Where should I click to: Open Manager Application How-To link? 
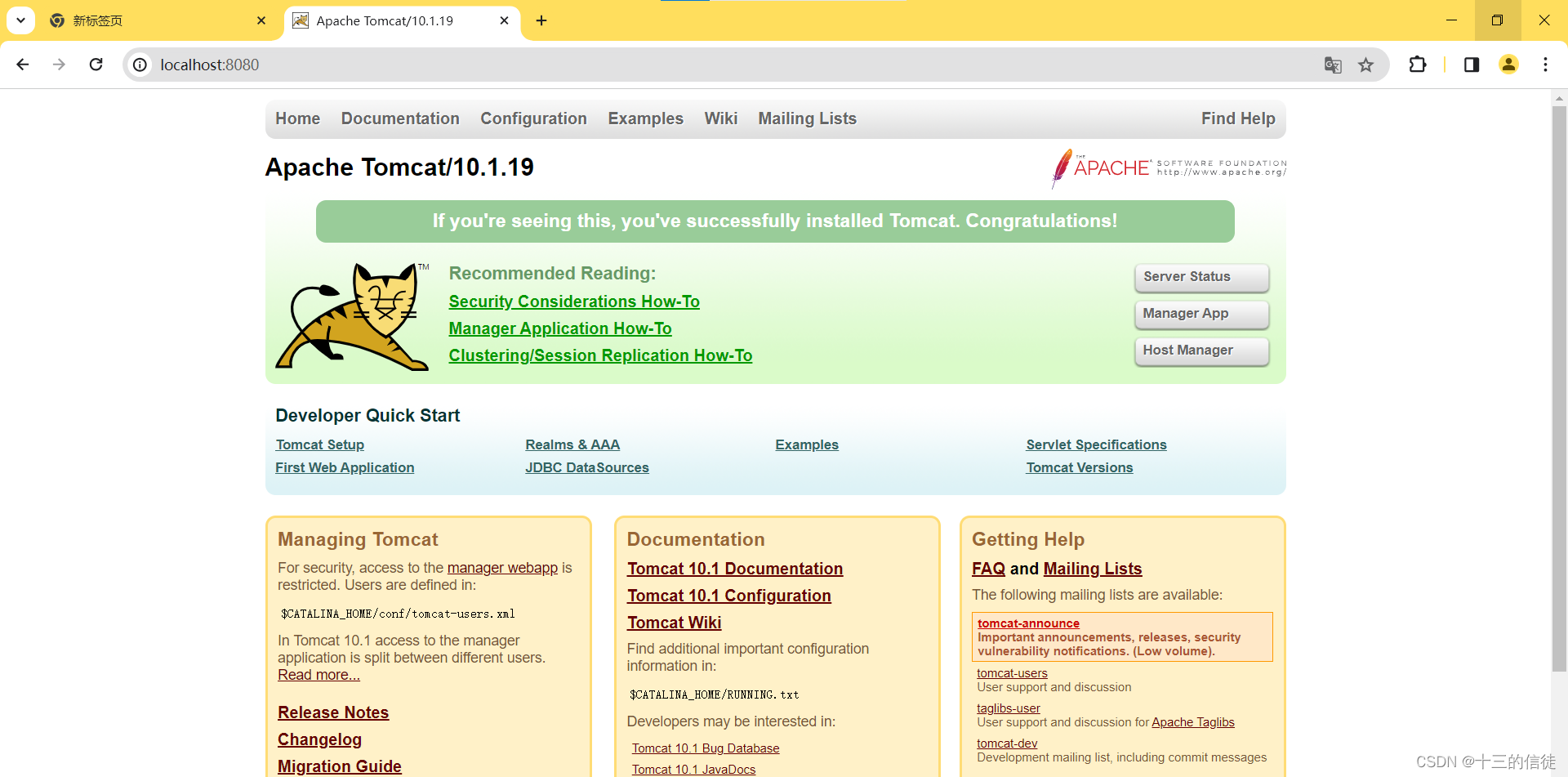click(560, 328)
